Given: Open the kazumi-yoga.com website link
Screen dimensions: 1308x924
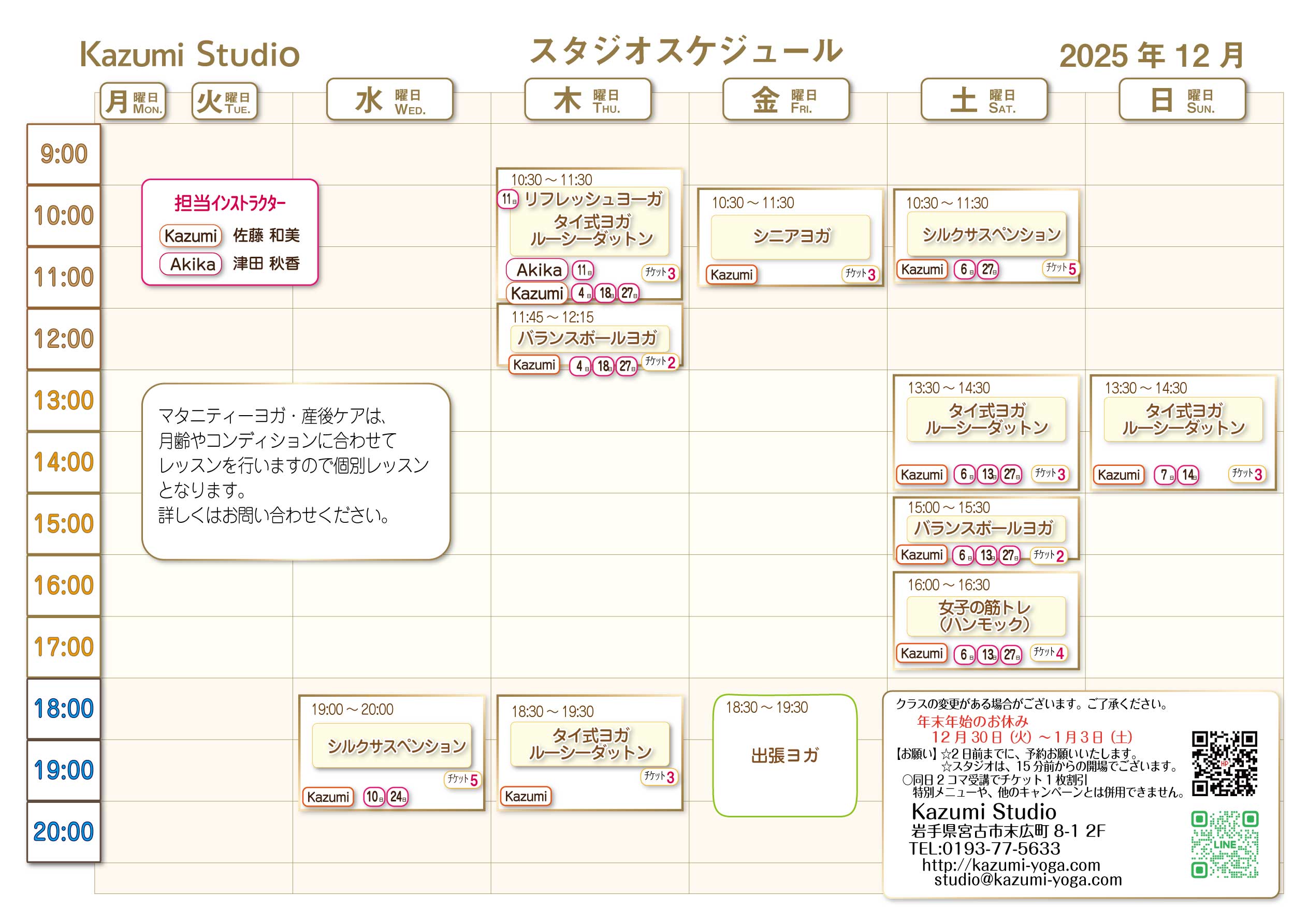Looking at the screenshot, I should pos(1011,865).
